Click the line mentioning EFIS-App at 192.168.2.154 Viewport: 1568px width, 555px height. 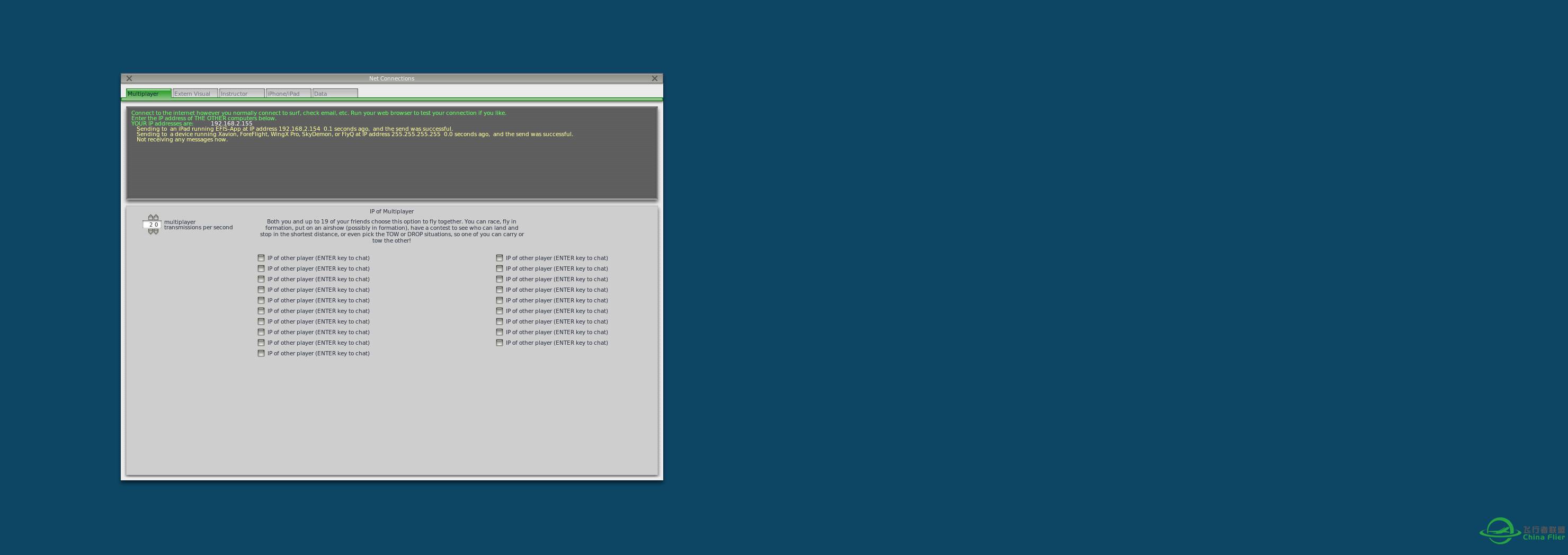[x=295, y=129]
